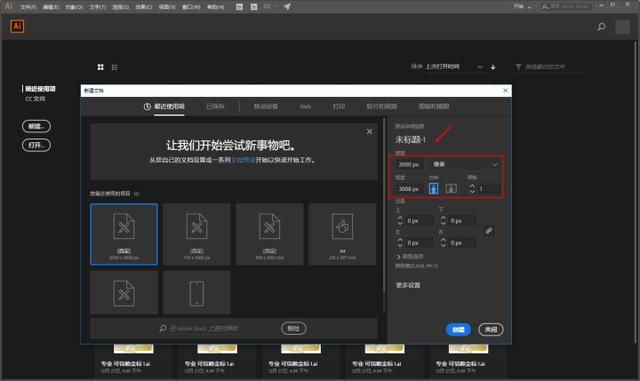Viewport: 640px width, 381px height.
Task: Open the 视图(V) menu
Action: [167, 7]
